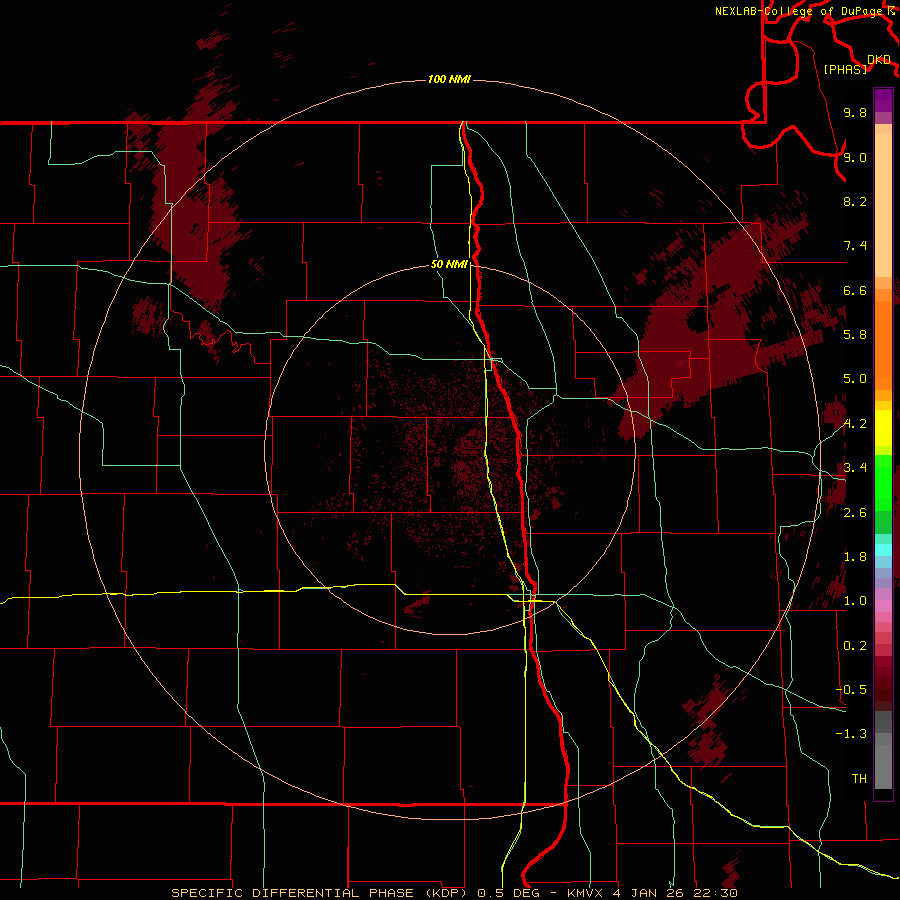The height and width of the screenshot is (900, 900).
Task: Pick the cyan segment of the color bar
Action: click(x=883, y=550)
